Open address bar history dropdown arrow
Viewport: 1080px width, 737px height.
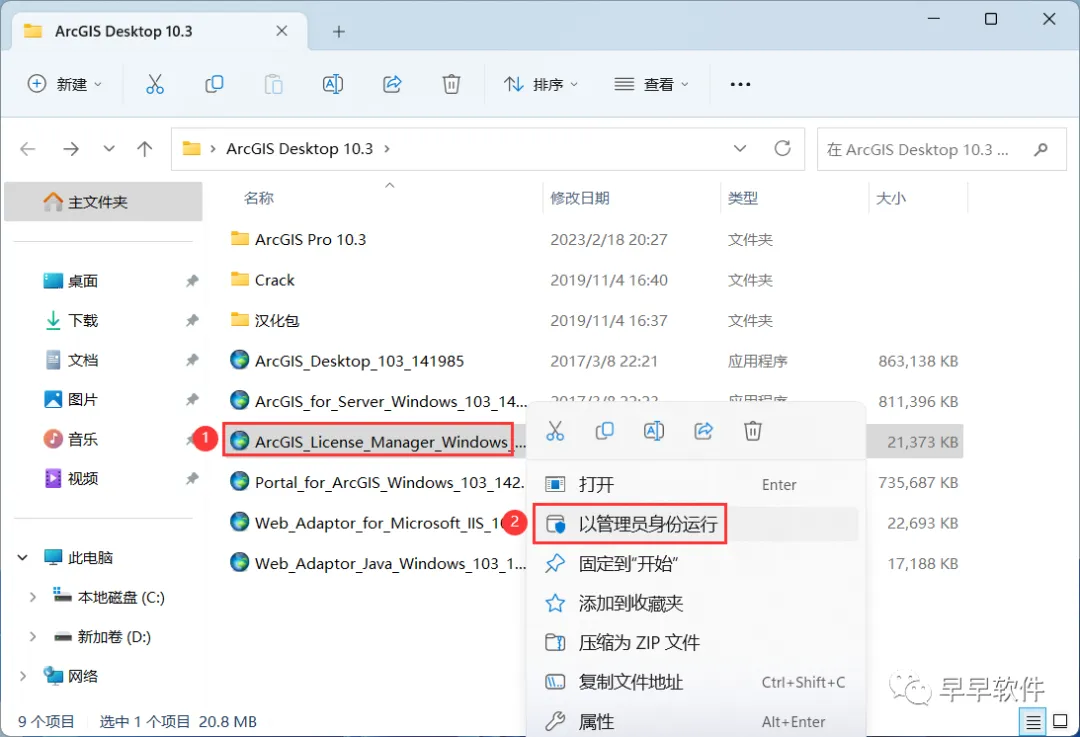coord(740,148)
